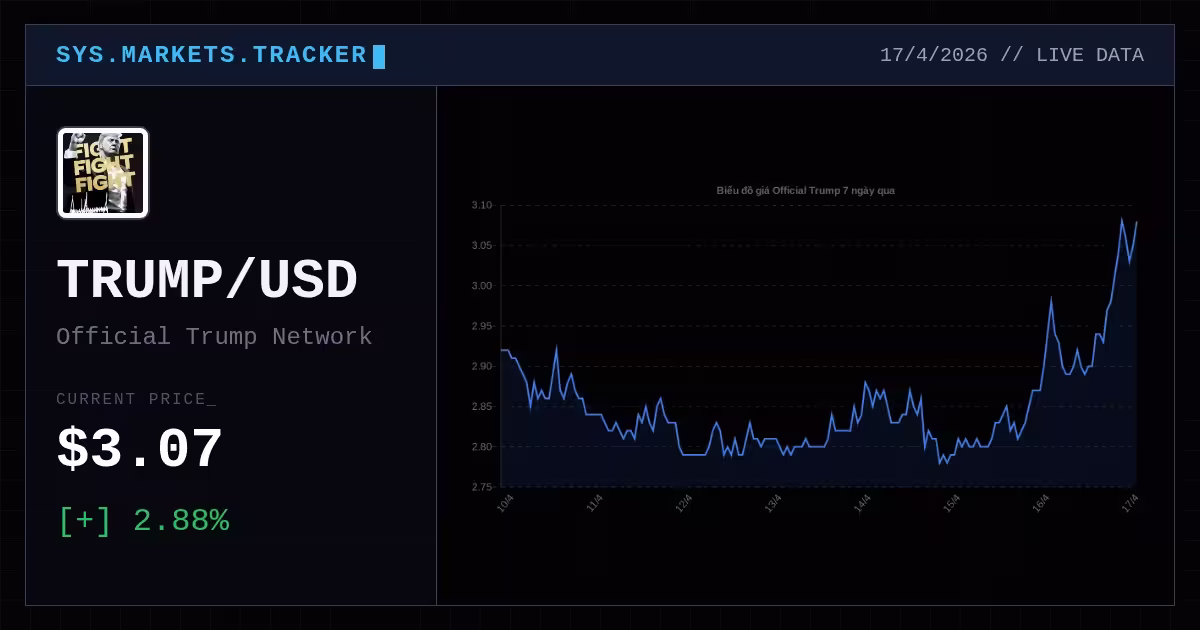Select the SYS.MARKETS.TRACKER header title
The height and width of the screenshot is (630, 1200).
coord(211,55)
